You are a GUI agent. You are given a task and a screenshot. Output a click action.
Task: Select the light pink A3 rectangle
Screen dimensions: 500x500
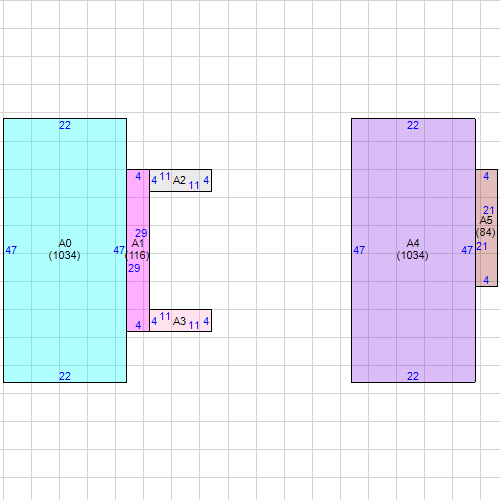(x=180, y=320)
